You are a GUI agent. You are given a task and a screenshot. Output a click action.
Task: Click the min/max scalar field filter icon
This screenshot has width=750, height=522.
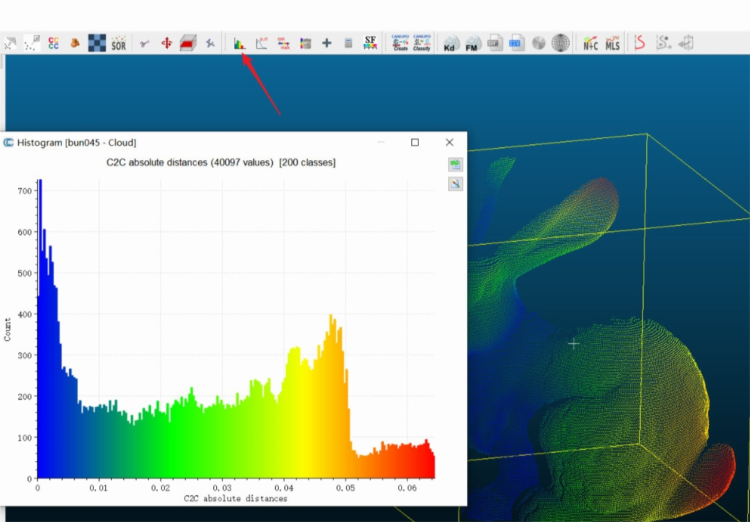tap(284, 44)
